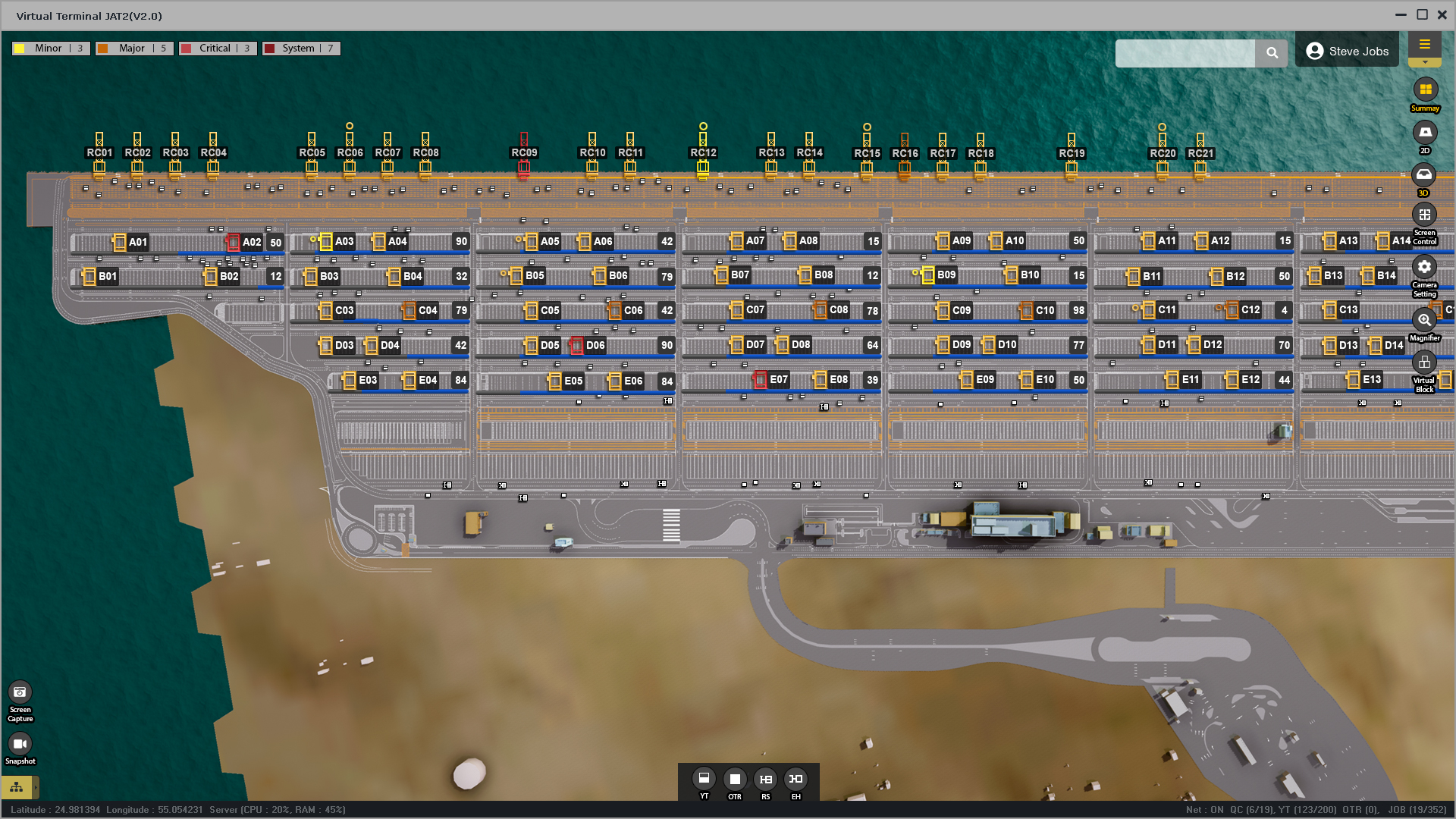
Task: Open Camera Setting gear icon
Action: pyautogui.click(x=1424, y=267)
